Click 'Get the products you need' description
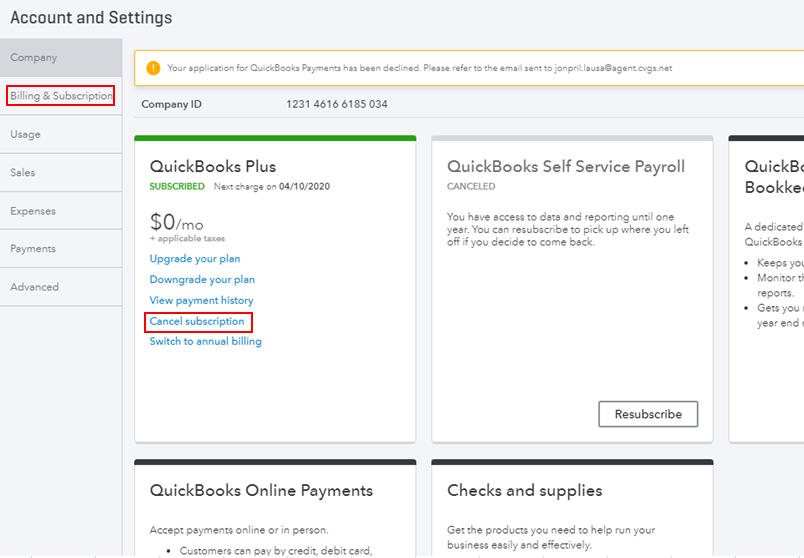Viewport: 804px width, 558px height. tap(551, 537)
